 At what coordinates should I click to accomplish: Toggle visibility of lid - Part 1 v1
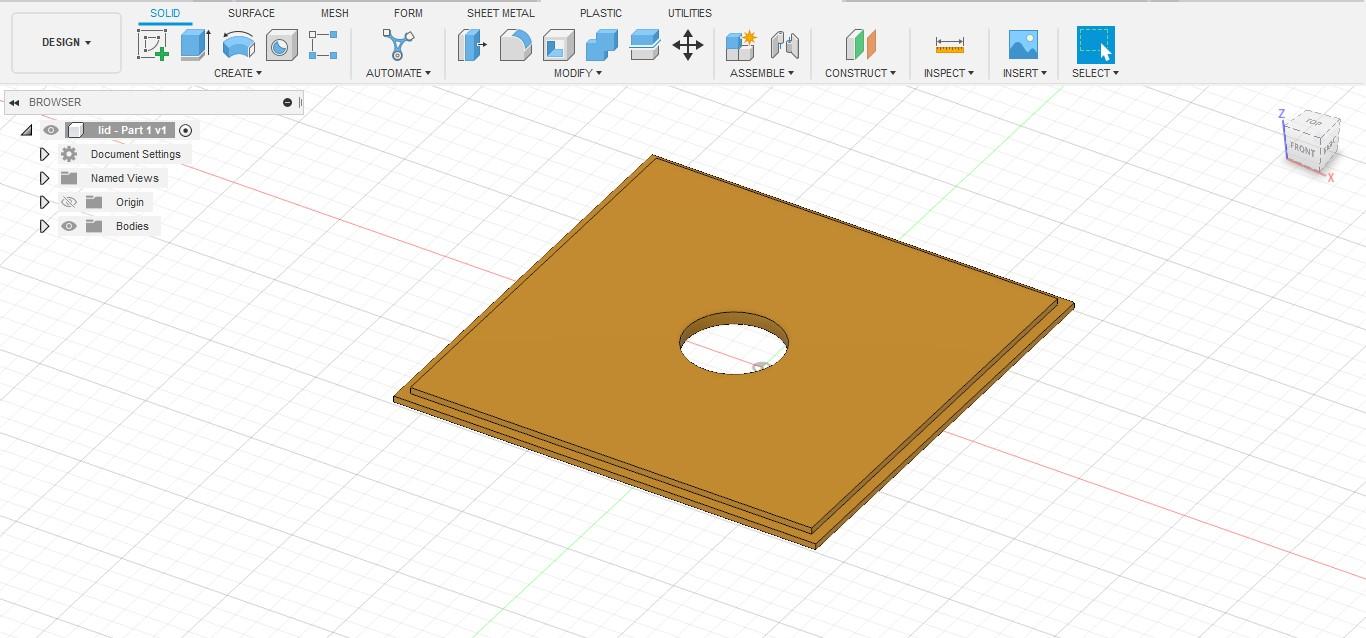[x=50, y=130]
